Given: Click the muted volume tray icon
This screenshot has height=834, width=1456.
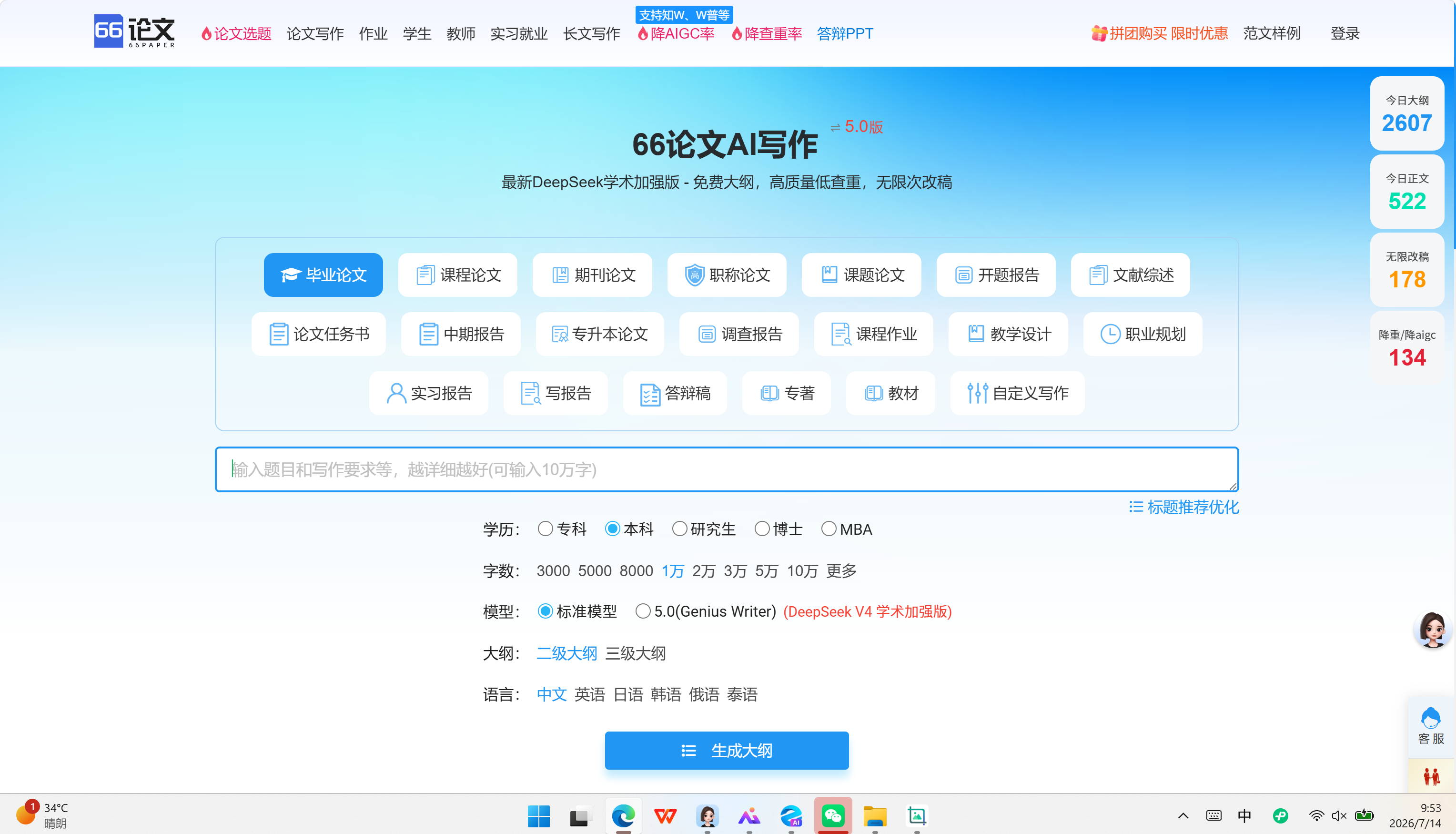Looking at the screenshot, I should point(1339,816).
